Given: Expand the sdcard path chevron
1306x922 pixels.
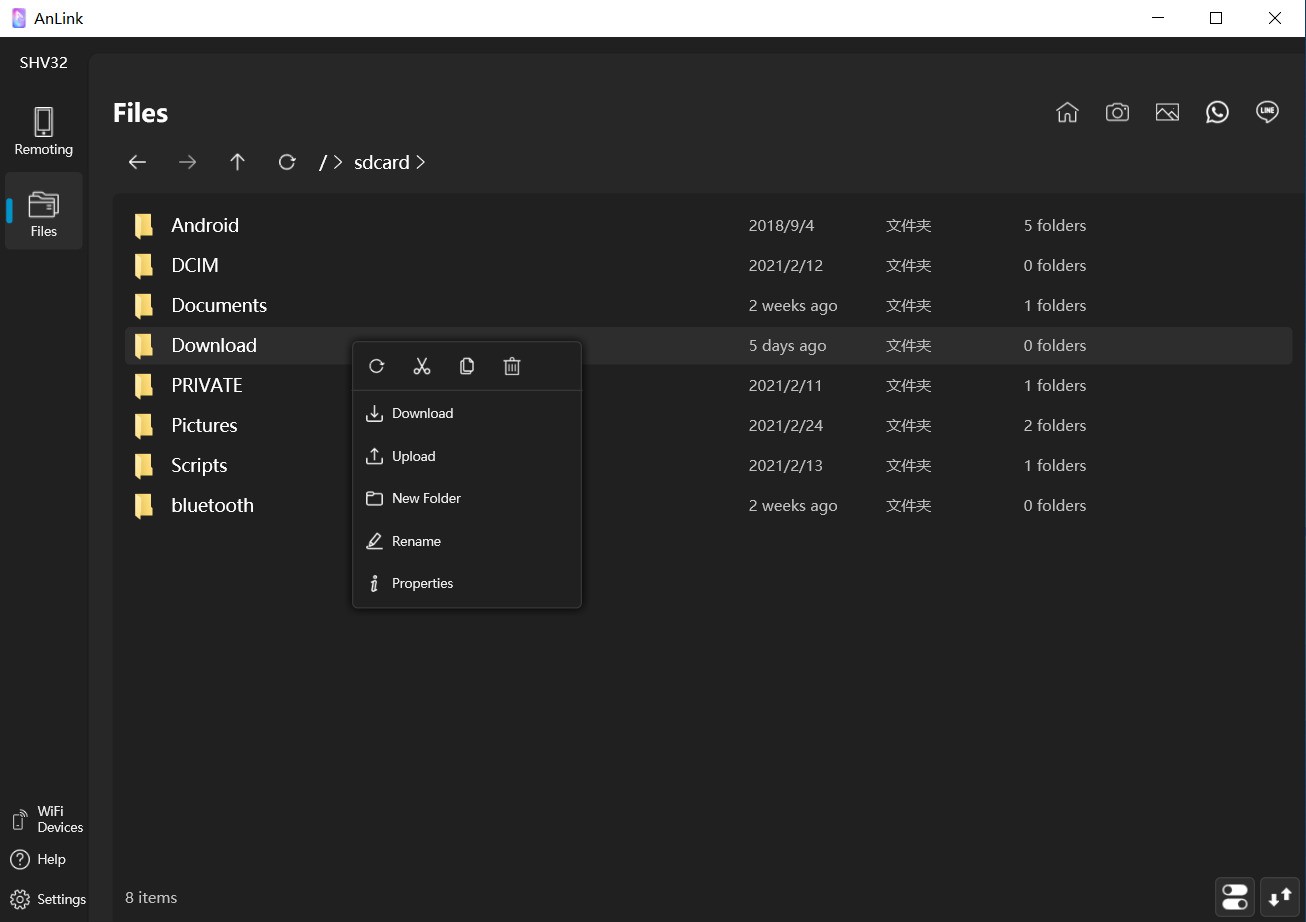Looking at the screenshot, I should [x=421, y=162].
